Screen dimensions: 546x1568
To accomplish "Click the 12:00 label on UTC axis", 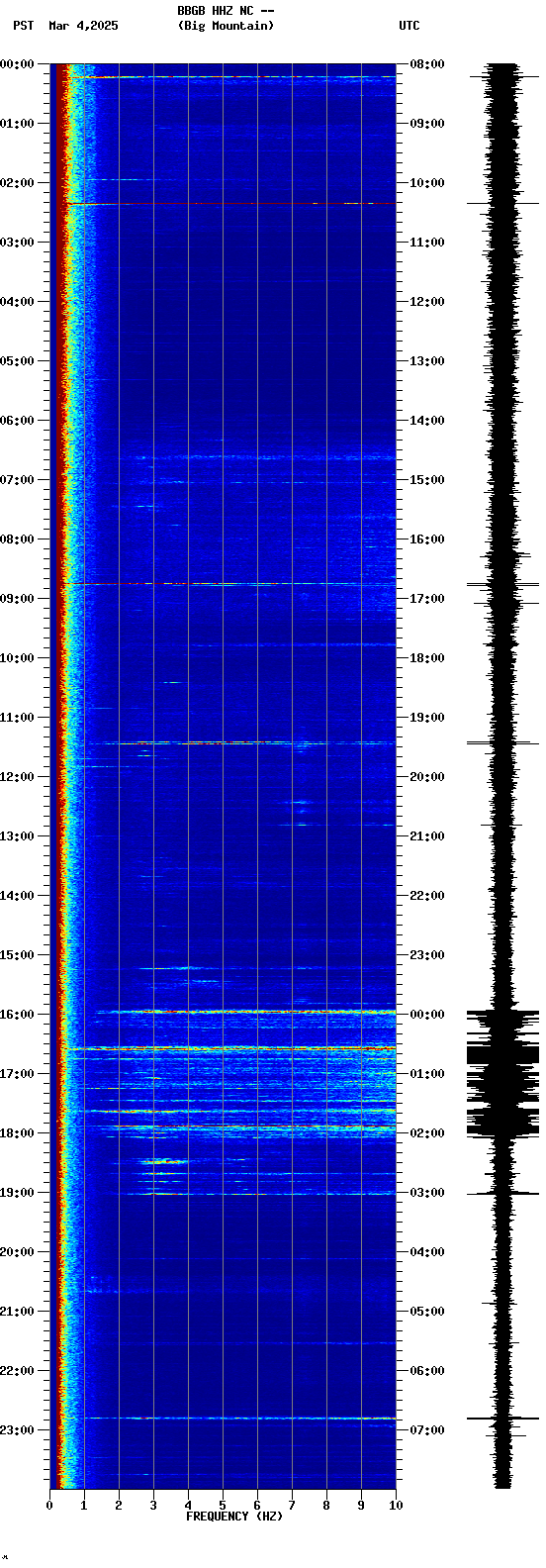I will pyautogui.click(x=427, y=302).
